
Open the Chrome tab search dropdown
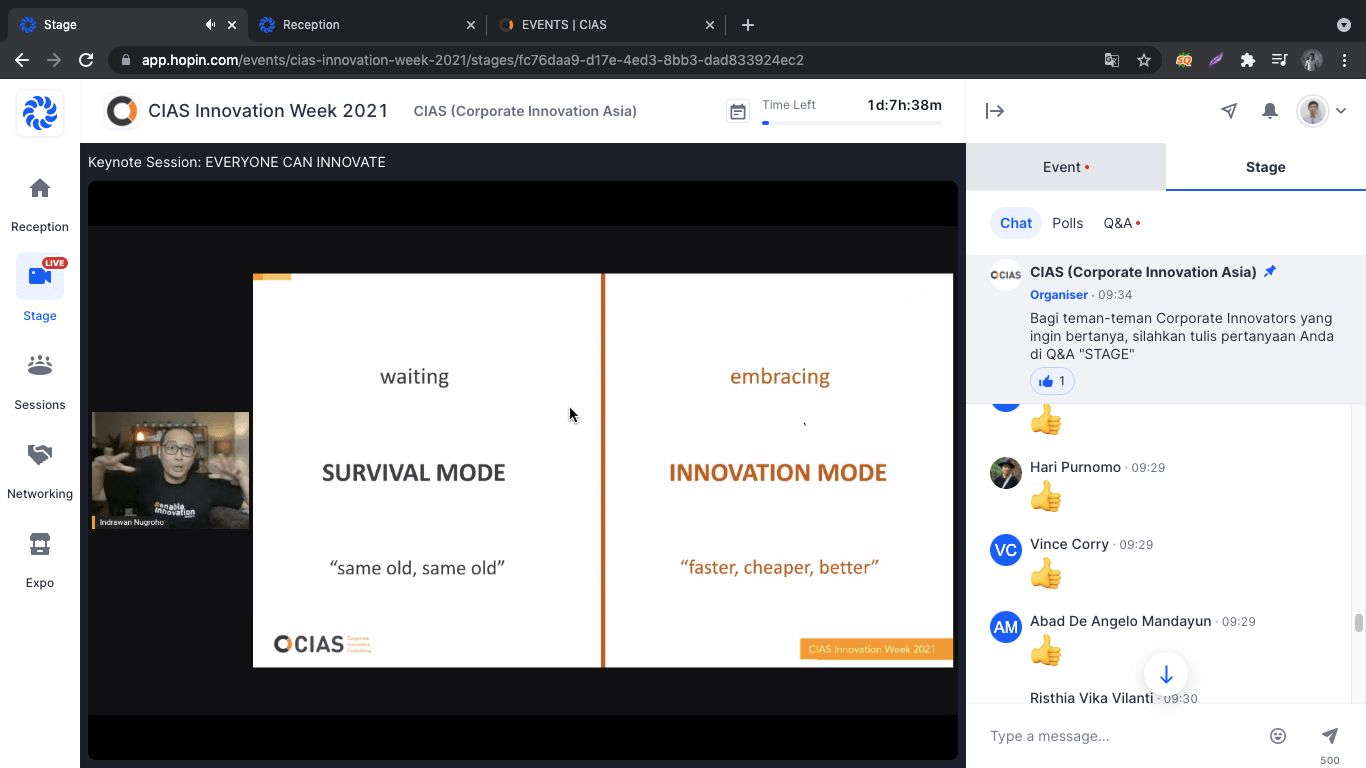click(1344, 25)
